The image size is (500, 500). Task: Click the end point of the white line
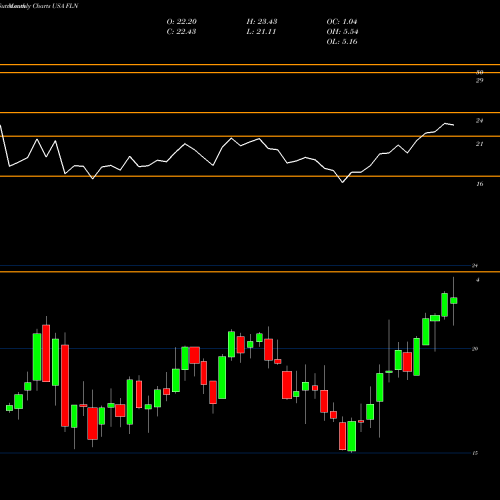pyautogui.click(x=453, y=125)
